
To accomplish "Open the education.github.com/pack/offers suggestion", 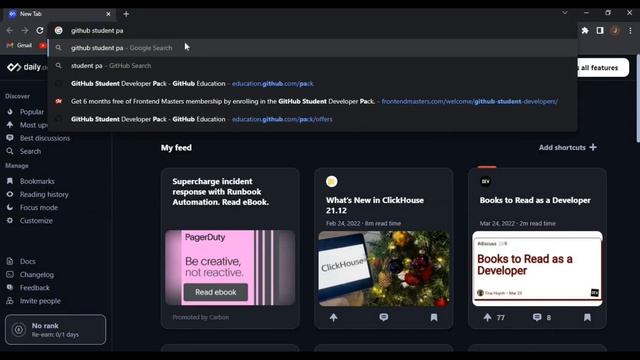I will pos(312,119).
